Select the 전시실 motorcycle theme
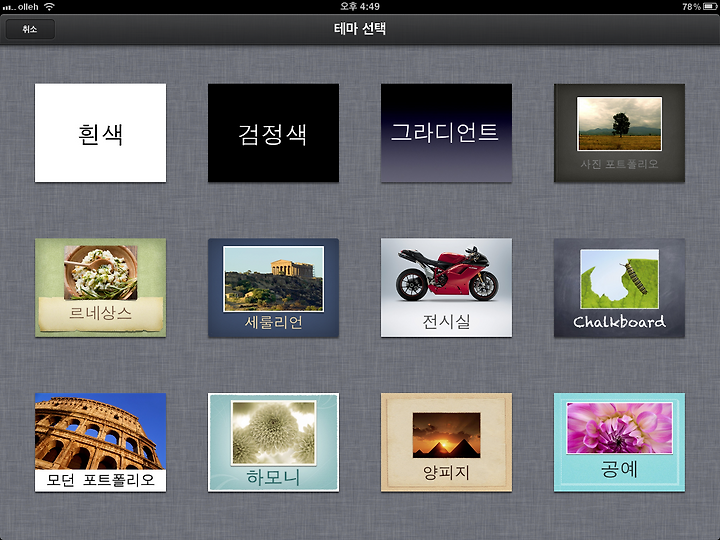Viewport: 720px width, 540px height. 446,287
